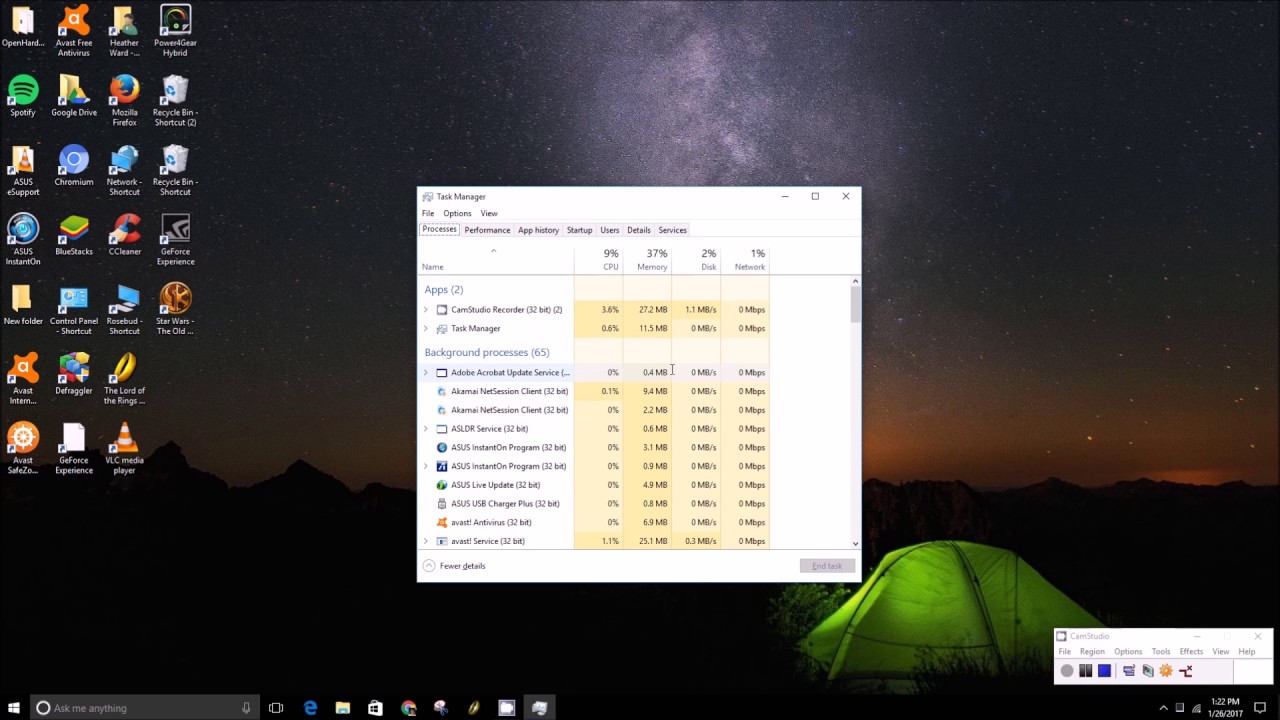The height and width of the screenshot is (720, 1280).
Task: Expand the CamStudio Recorder process group
Action: pos(426,310)
